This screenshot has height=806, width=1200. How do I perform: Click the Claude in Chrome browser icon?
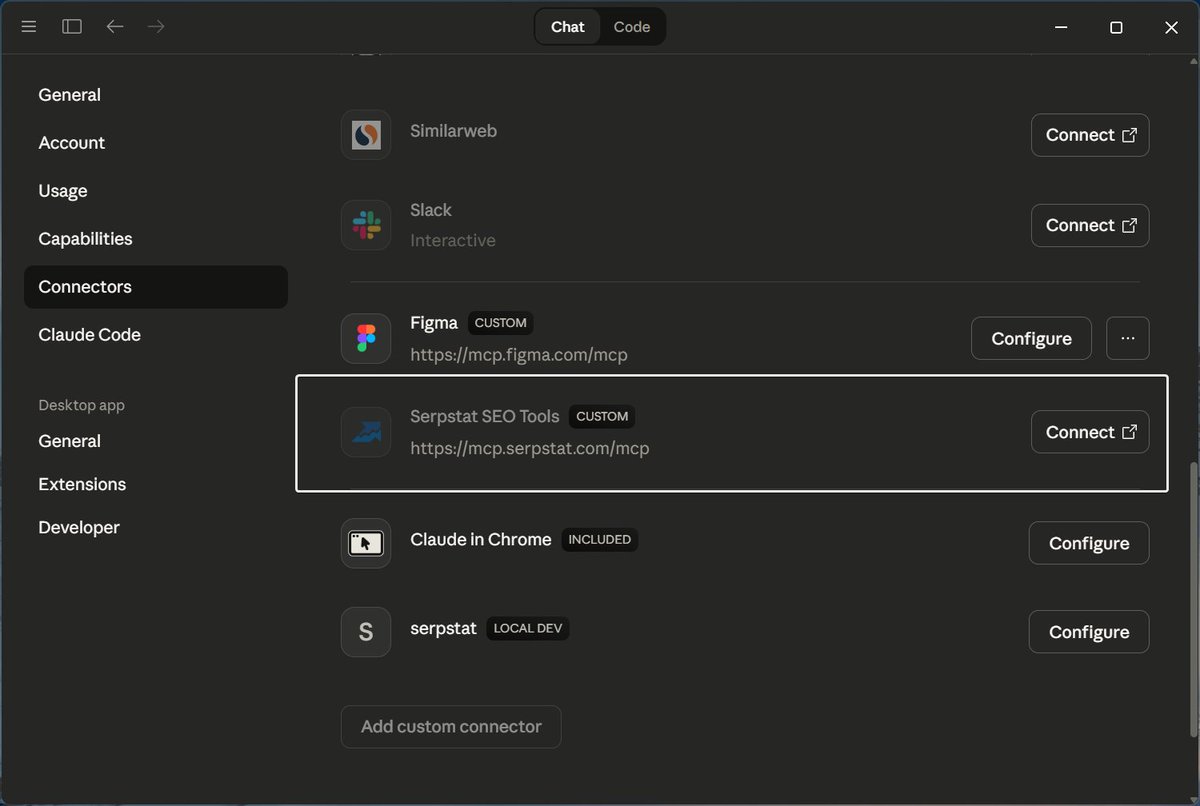click(366, 543)
